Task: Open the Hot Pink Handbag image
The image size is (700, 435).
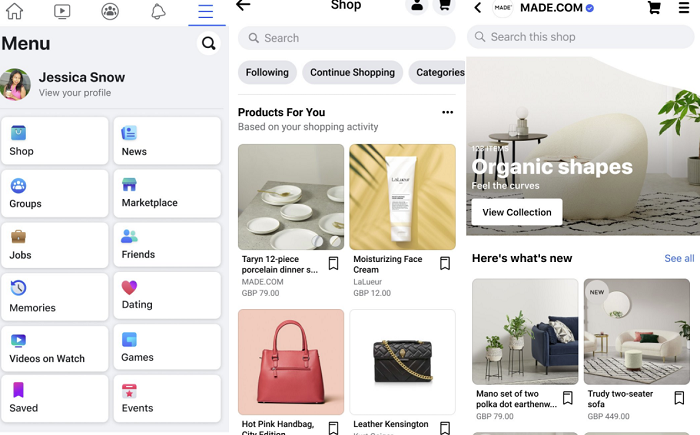Action: coord(291,362)
